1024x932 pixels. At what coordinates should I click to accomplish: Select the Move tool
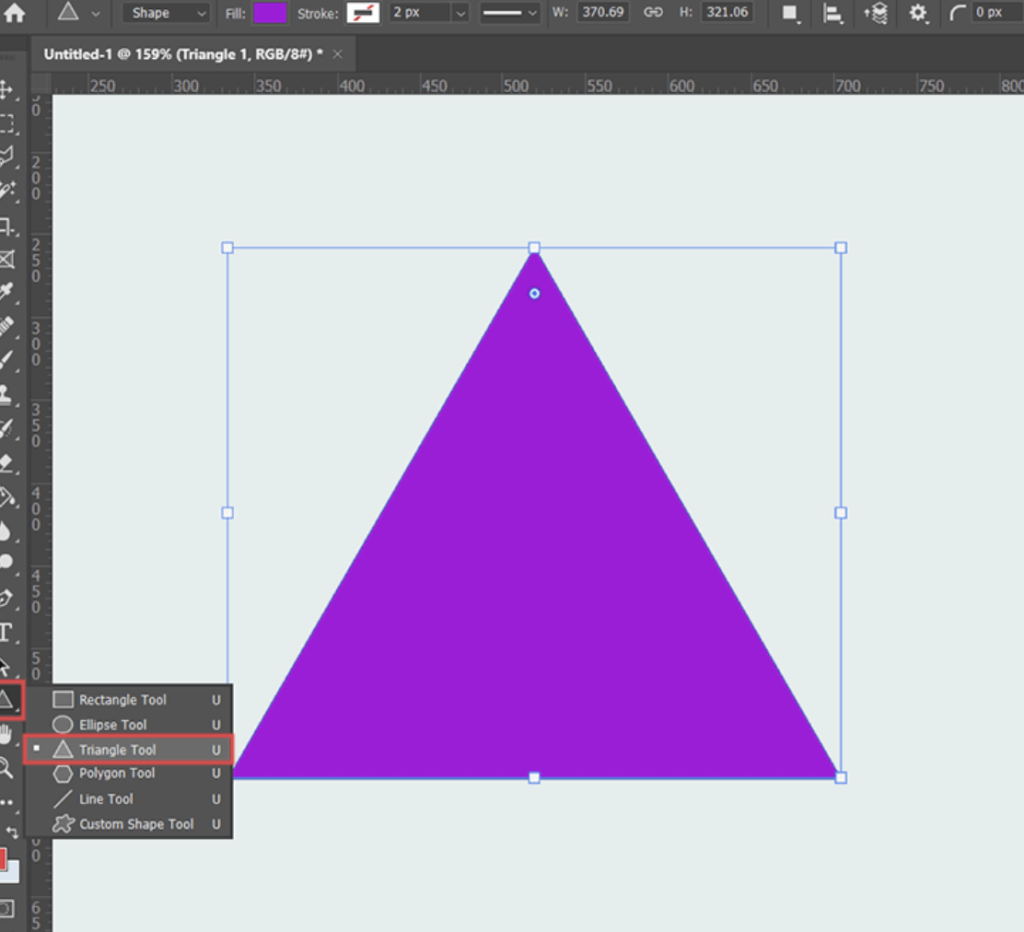click(7, 90)
